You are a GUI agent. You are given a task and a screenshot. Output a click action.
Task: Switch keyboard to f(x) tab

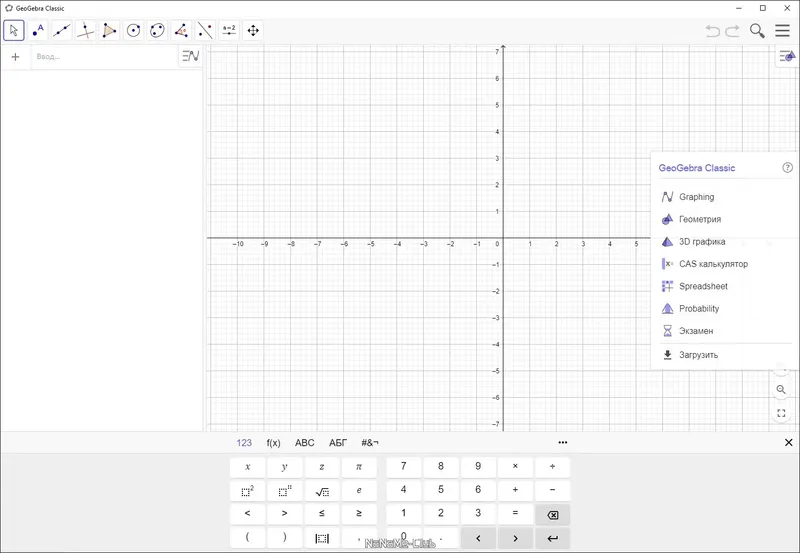273,443
